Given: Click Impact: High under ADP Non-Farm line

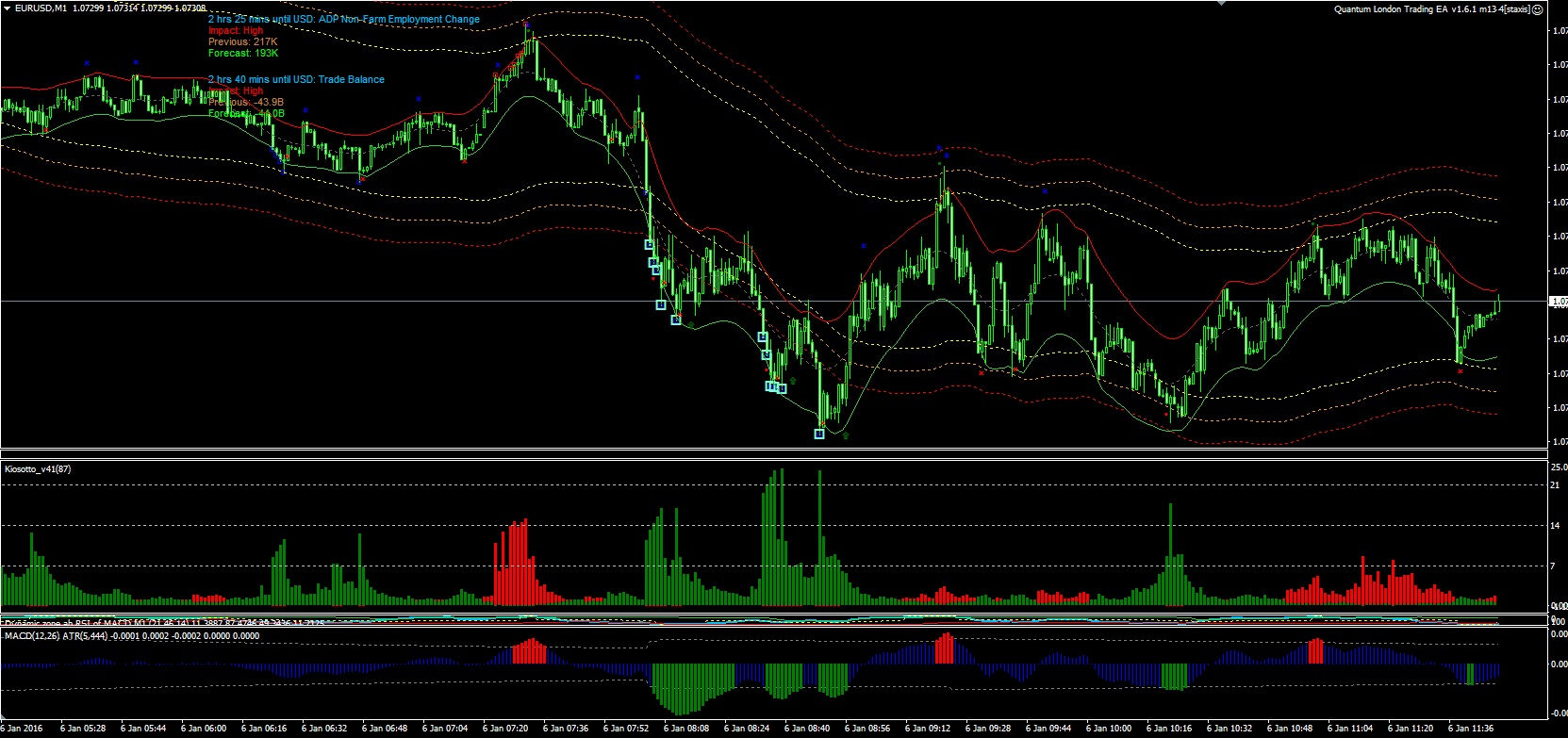Looking at the screenshot, I should pos(236,30).
